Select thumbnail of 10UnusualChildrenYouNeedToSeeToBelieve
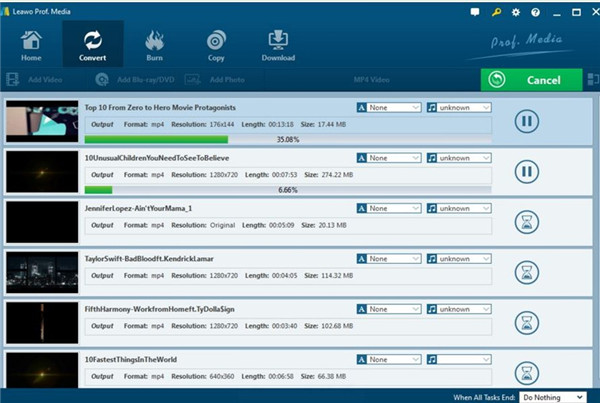The height and width of the screenshot is (403, 600). point(42,171)
